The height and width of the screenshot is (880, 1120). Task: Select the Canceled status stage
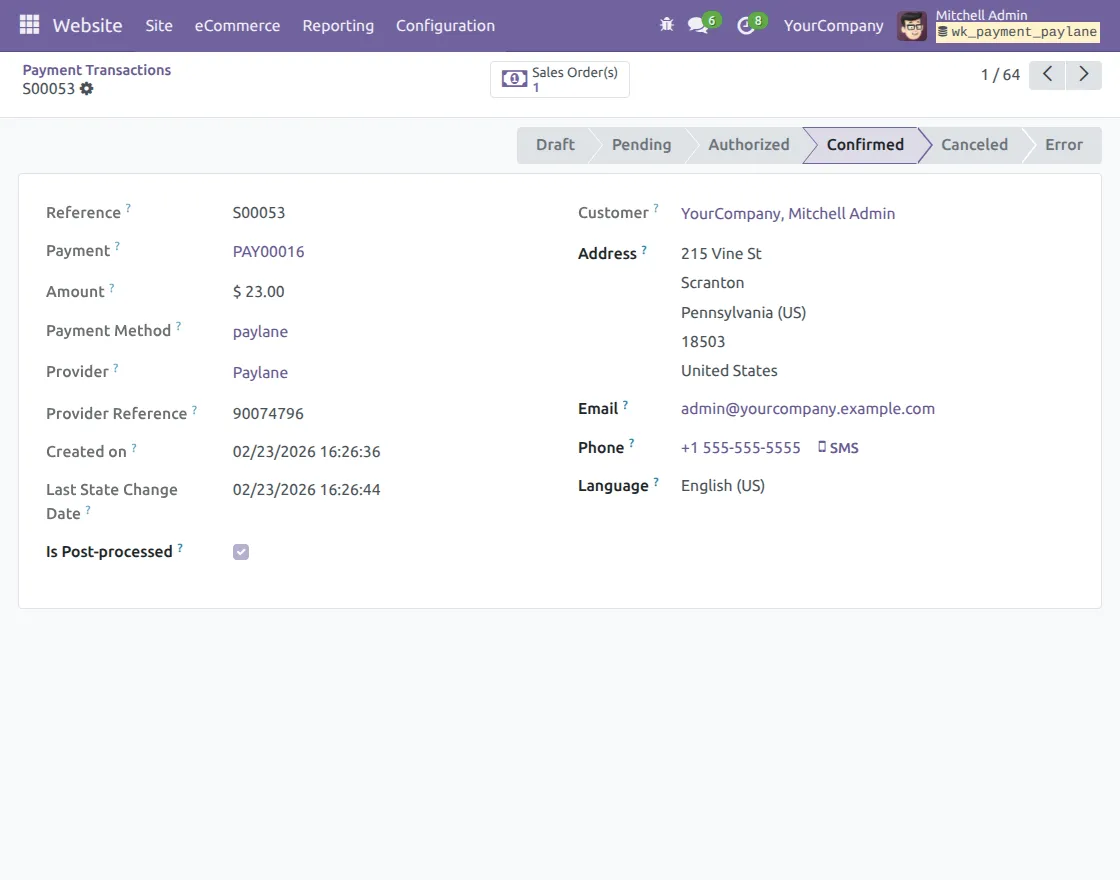(x=973, y=145)
